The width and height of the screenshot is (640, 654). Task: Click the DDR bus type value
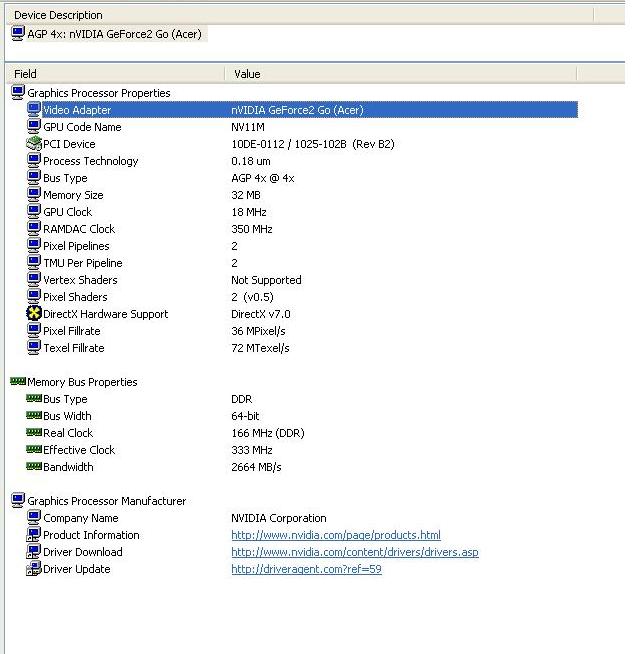(x=242, y=399)
